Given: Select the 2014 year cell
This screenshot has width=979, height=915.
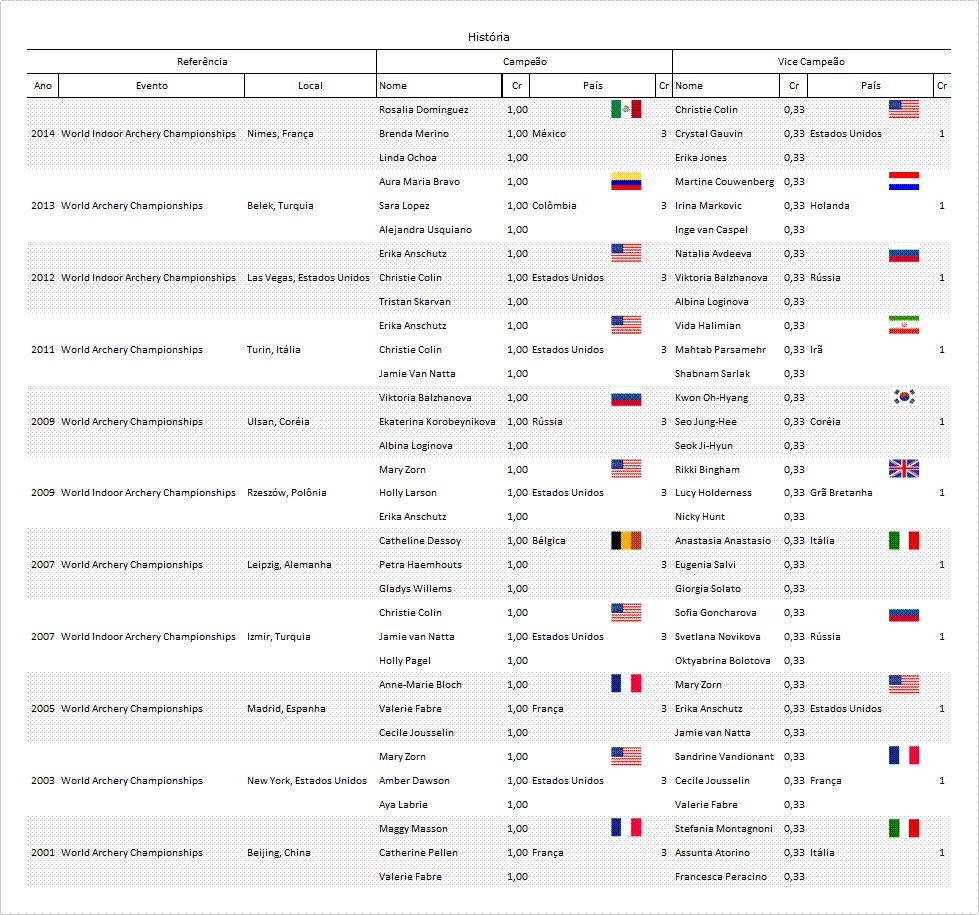Looking at the screenshot, I should pyautogui.click(x=43, y=134).
